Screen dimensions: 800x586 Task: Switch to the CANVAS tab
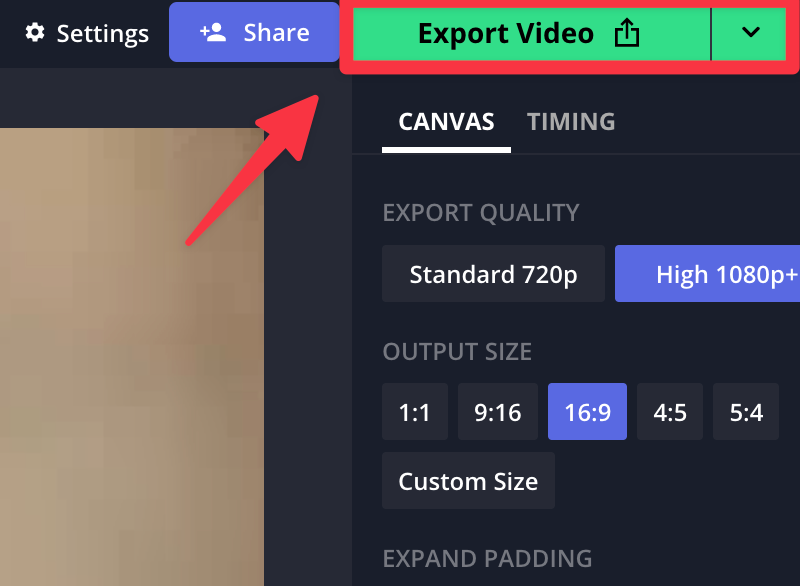446,122
